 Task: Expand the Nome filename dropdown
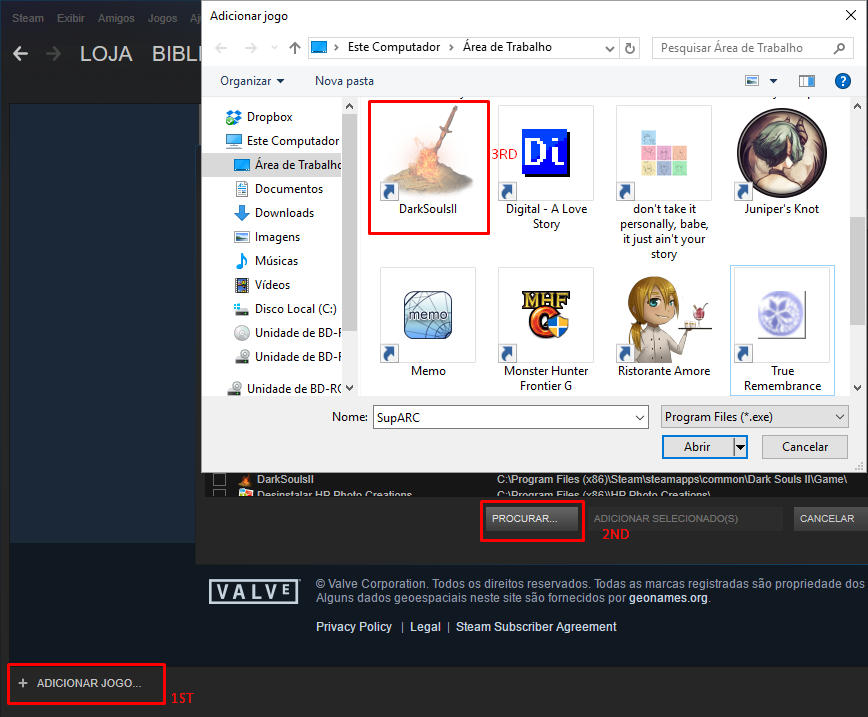[x=639, y=417]
